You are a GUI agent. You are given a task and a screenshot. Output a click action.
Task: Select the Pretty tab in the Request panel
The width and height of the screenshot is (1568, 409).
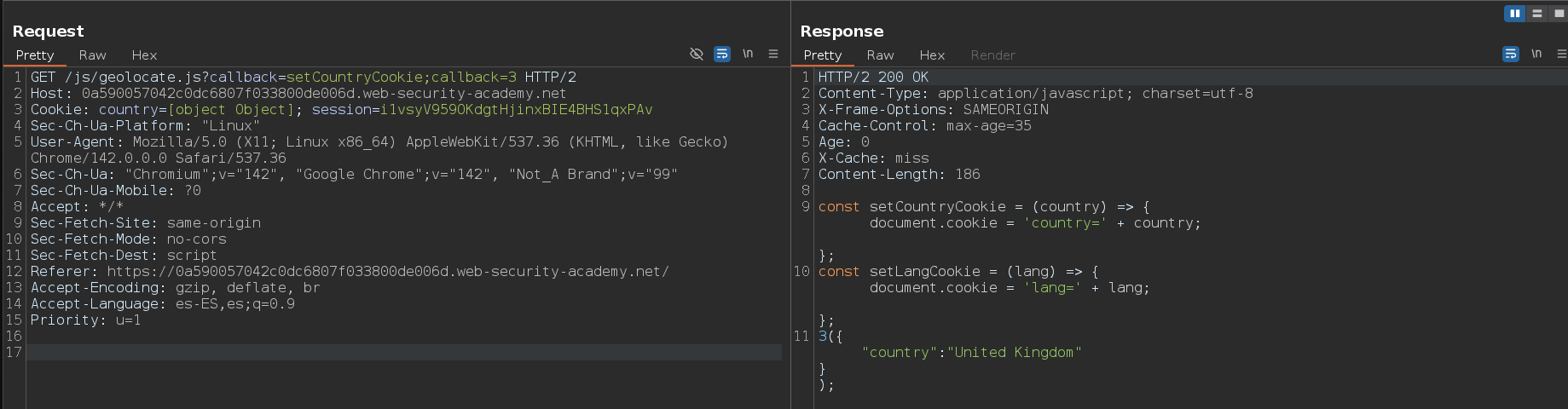tap(35, 55)
